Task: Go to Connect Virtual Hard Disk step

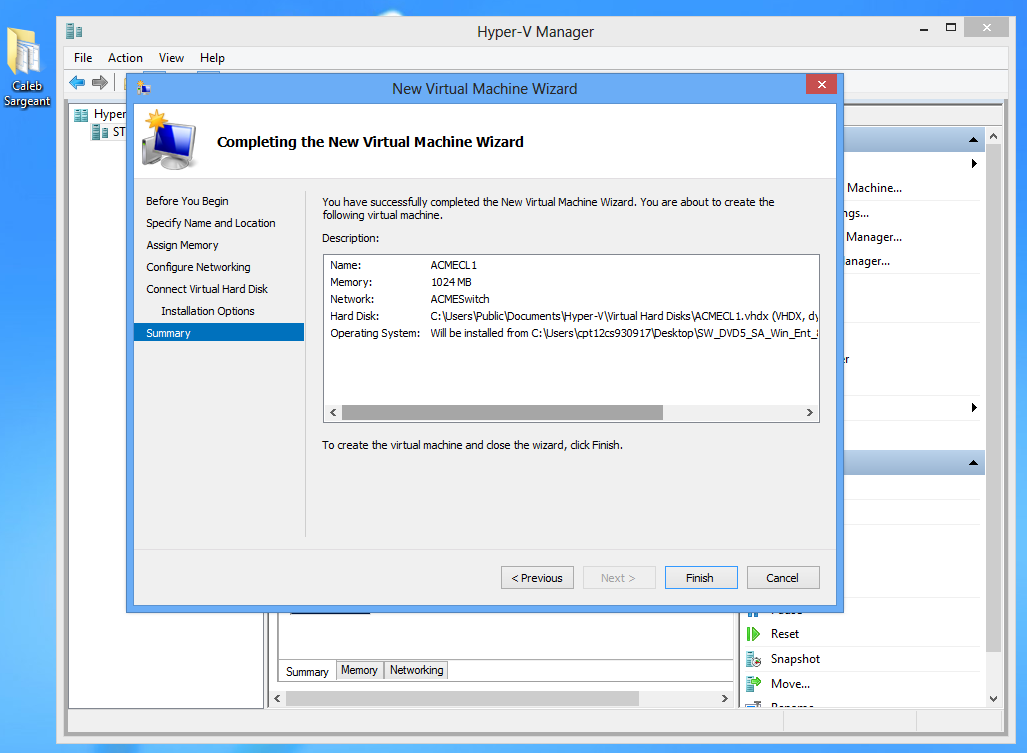Action: 207,289
